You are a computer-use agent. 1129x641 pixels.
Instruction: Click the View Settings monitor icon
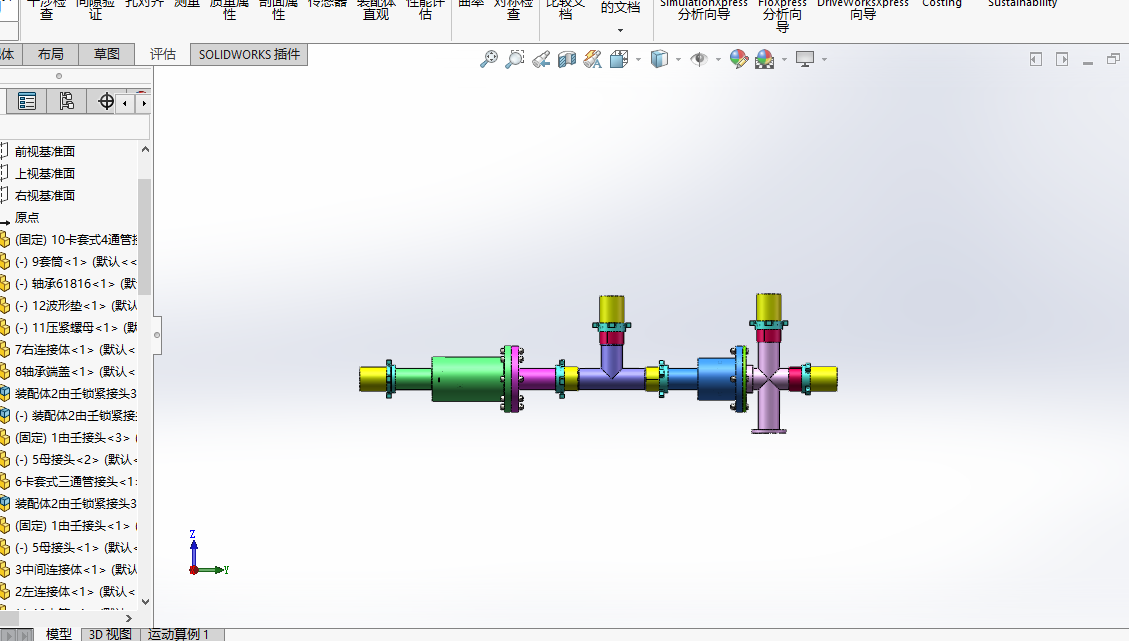click(x=805, y=59)
